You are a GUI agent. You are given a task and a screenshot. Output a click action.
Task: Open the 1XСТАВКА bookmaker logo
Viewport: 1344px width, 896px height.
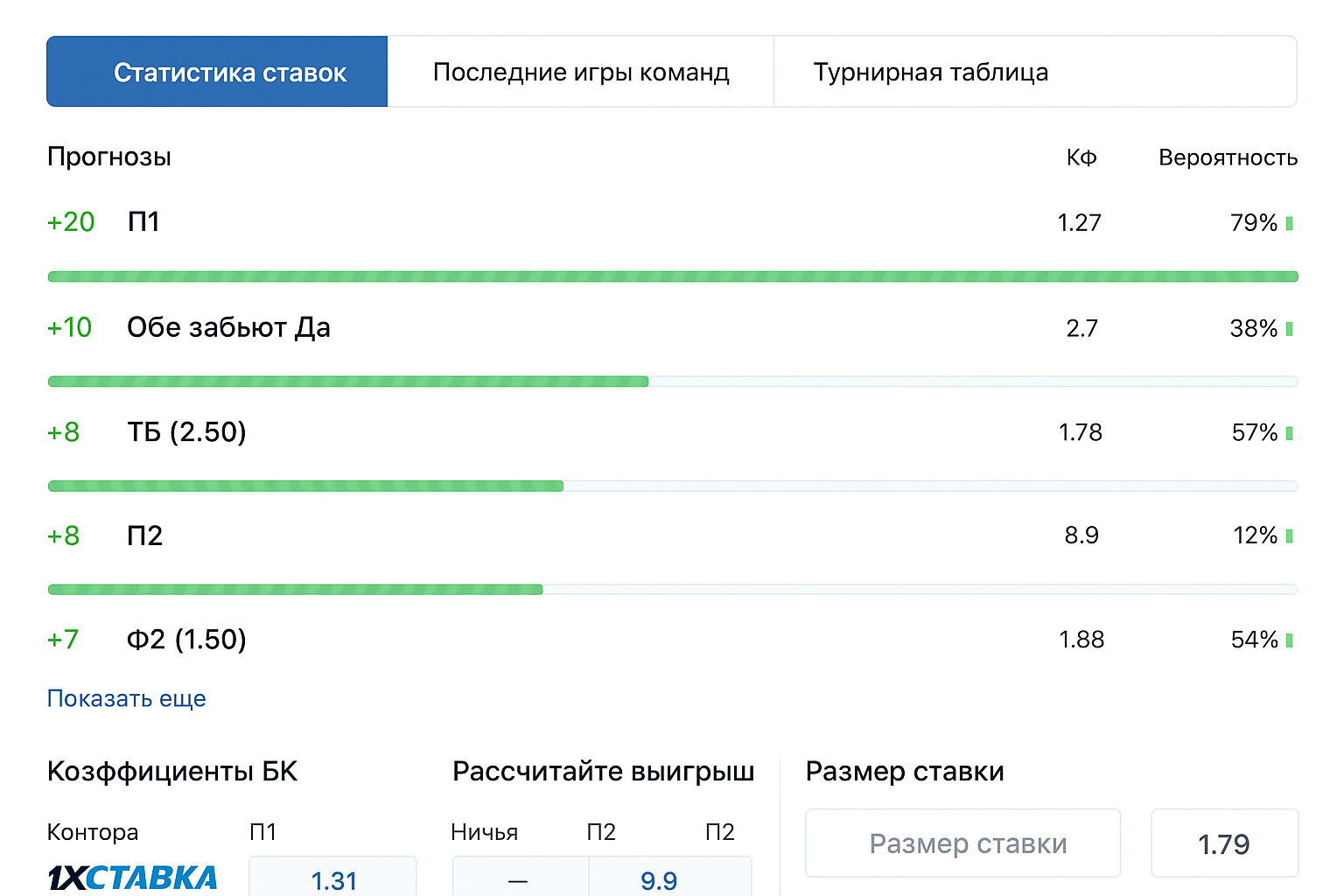pyautogui.click(x=132, y=878)
